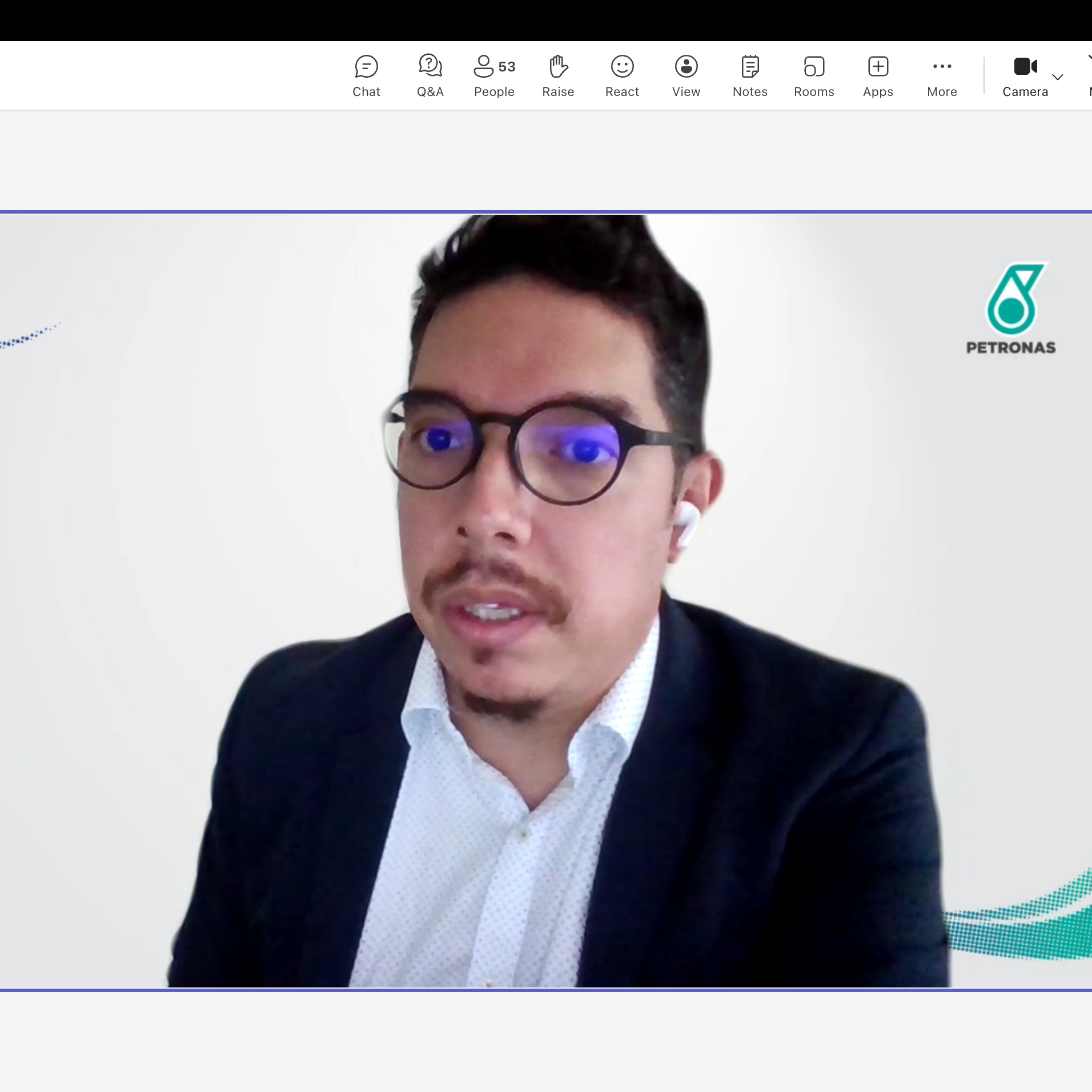This screenshot has width=1092, height=1092.
Task: Expand layout options via the View label
Action: point(686,92)
